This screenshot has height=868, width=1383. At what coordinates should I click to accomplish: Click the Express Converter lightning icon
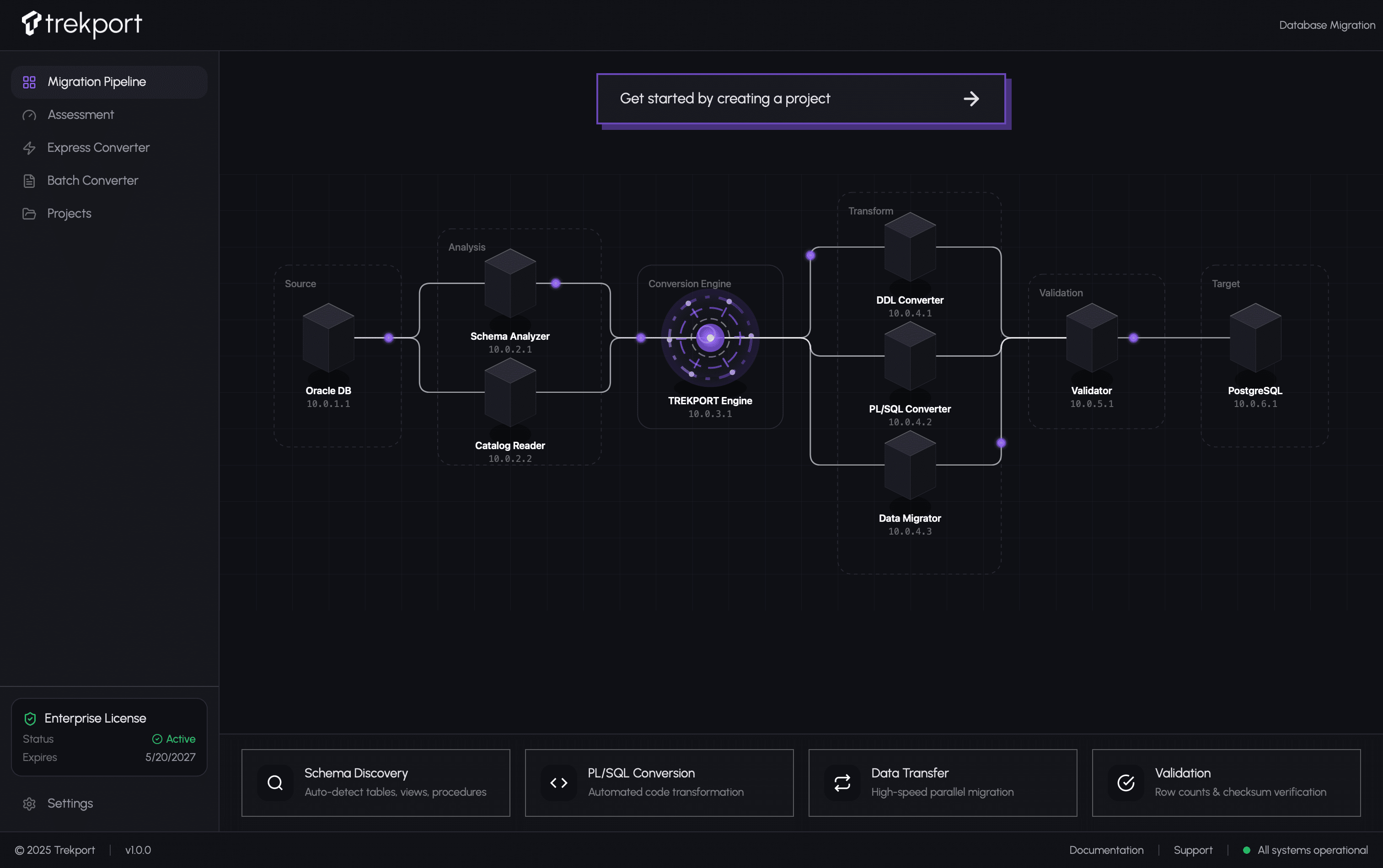coord(29,148)
